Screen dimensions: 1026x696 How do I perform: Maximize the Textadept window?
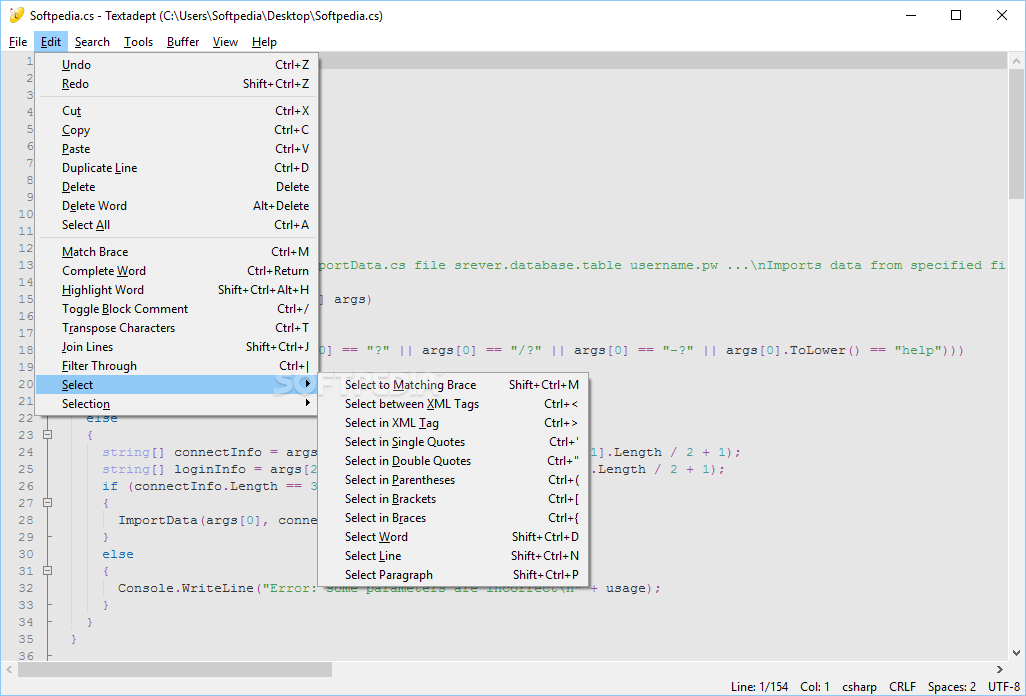(956, 15)
